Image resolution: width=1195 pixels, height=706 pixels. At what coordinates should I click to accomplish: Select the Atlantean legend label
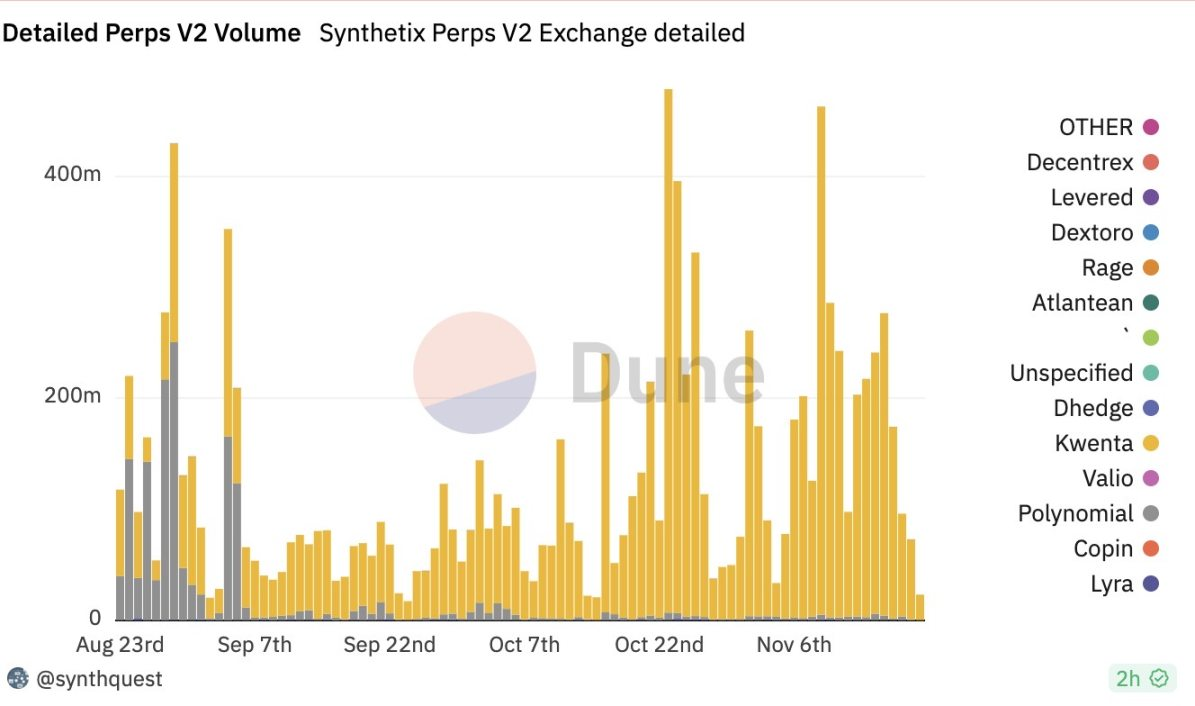pyautogui.click(x=1082, y=303)
